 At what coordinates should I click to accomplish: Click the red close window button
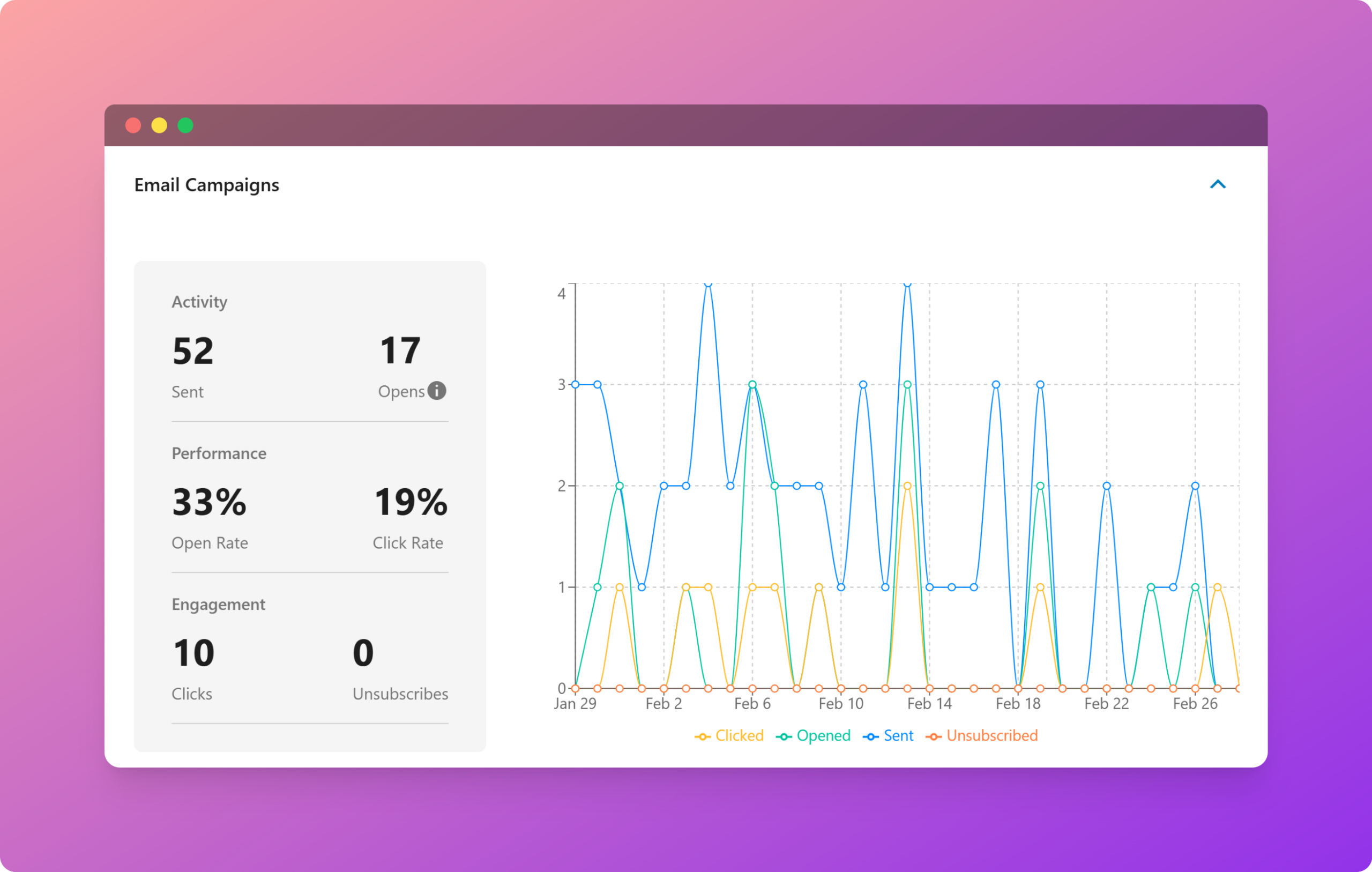pyautogui.click(x=133, y=125)
